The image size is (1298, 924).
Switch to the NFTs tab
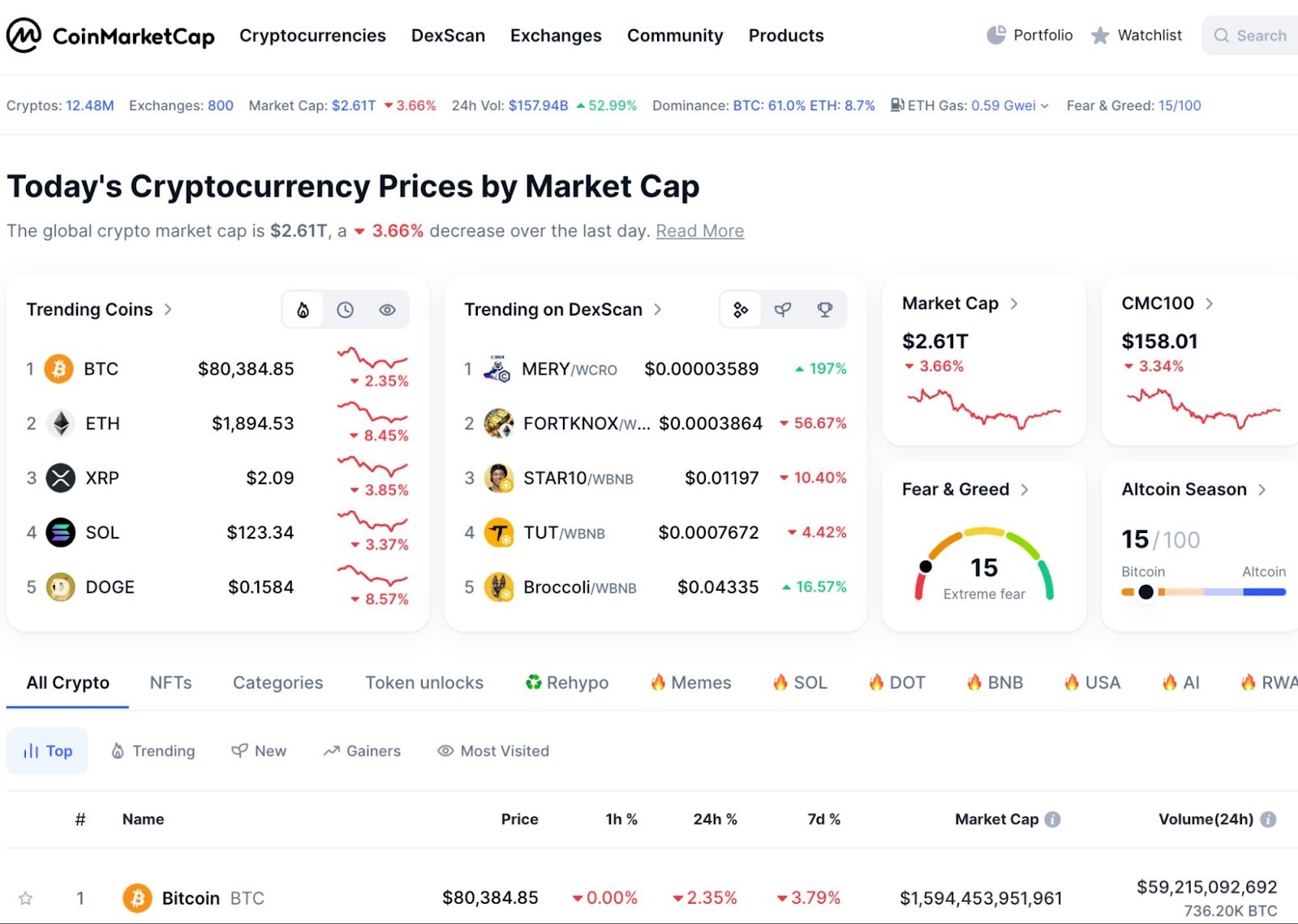[x=170, y=682]
